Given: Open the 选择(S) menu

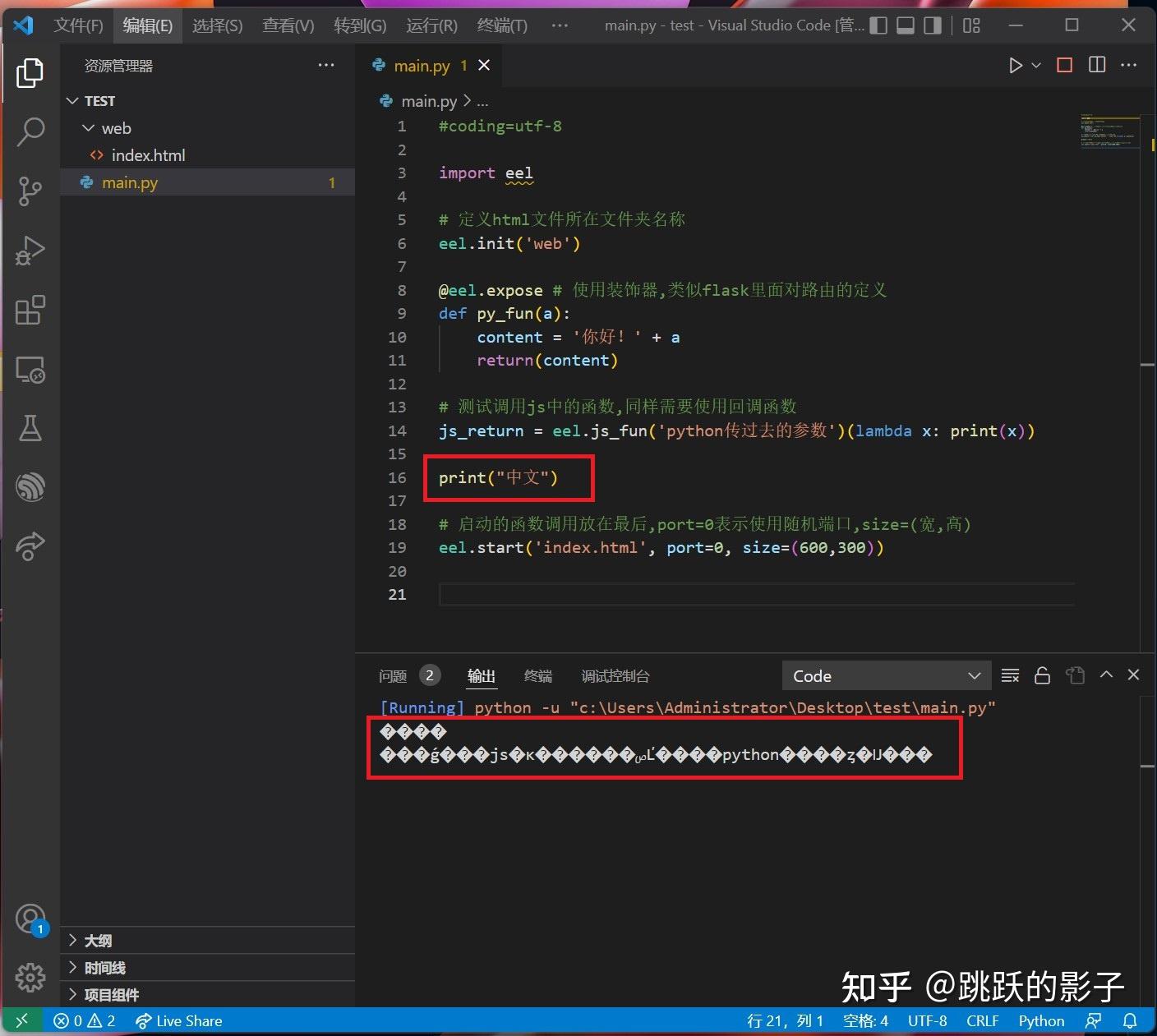Looking at the screenshot, I should click(218, 25).
